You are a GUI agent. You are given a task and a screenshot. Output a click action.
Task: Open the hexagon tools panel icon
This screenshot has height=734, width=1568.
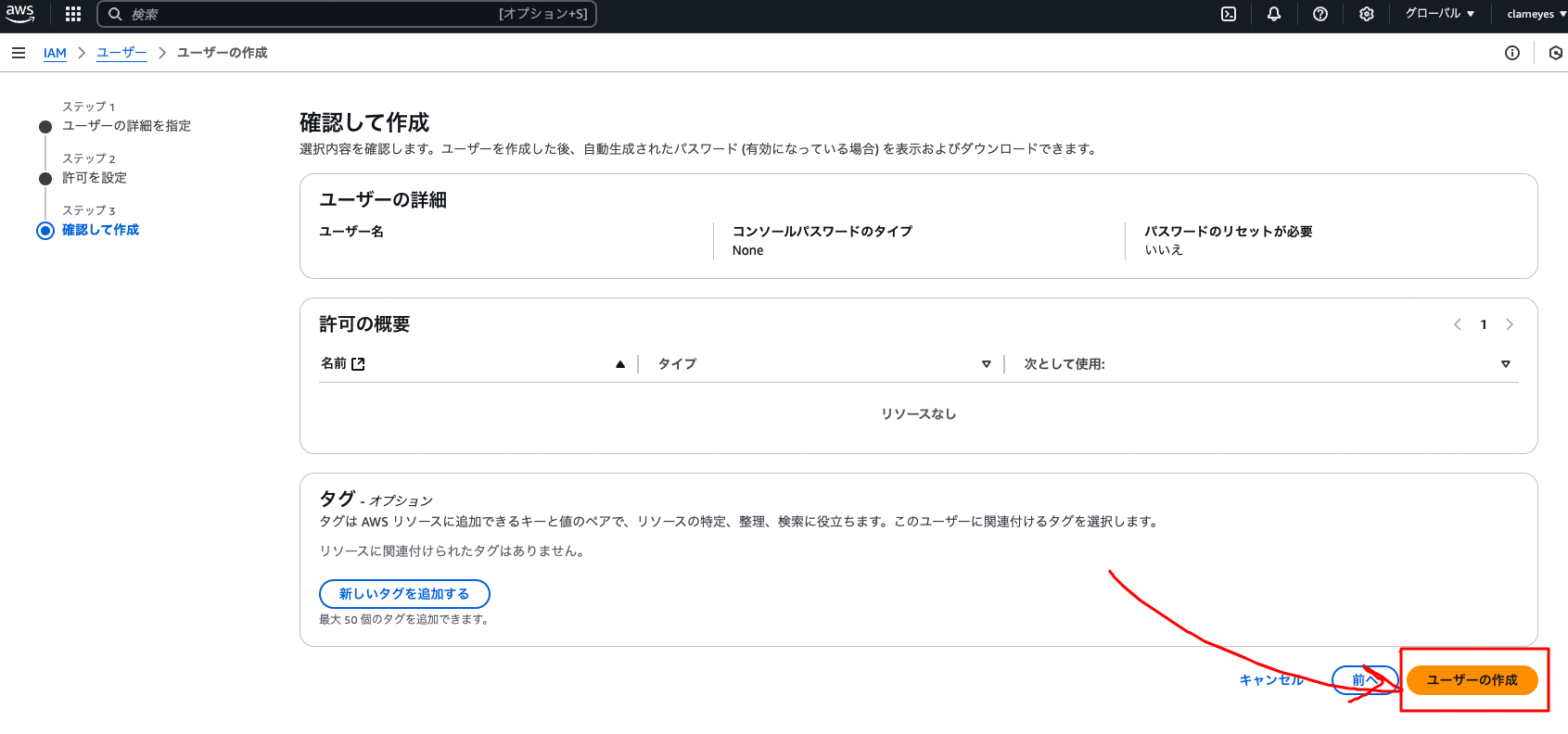tap(1556, 53)
